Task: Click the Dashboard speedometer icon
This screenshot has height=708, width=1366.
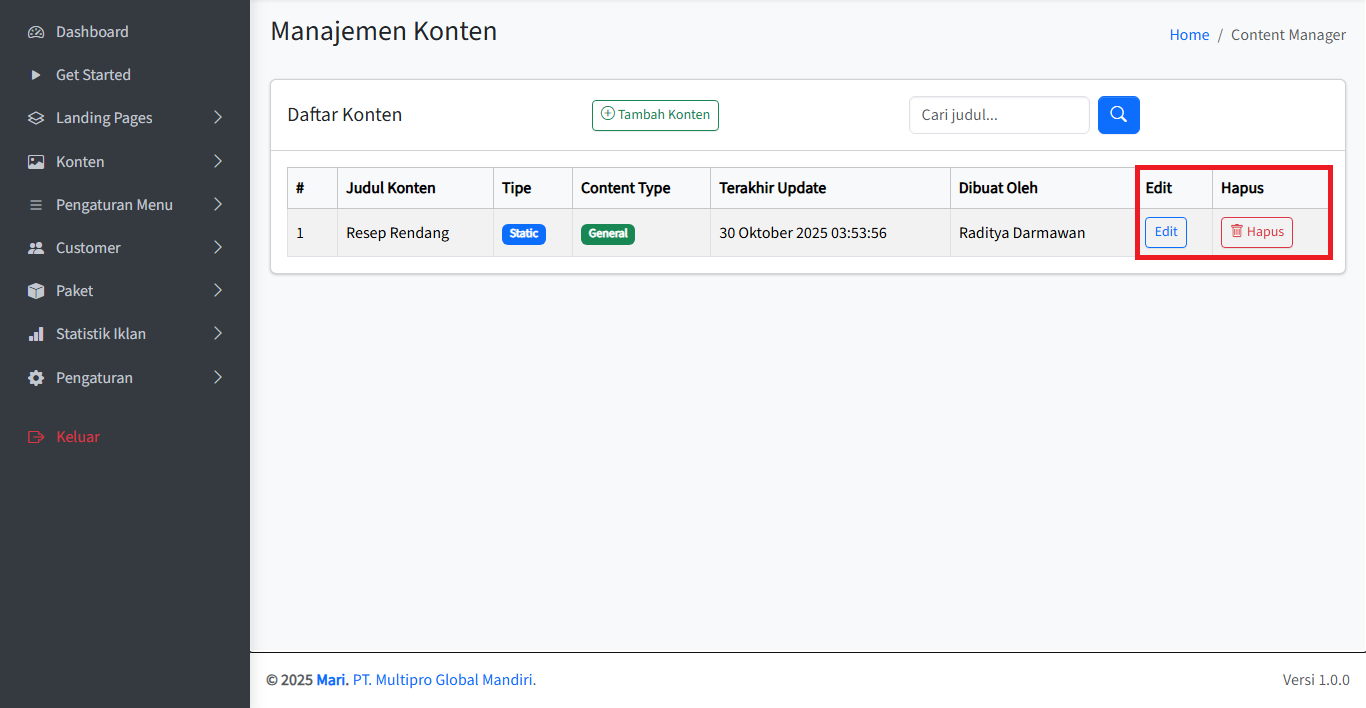Action: click(x=36, y=32)
